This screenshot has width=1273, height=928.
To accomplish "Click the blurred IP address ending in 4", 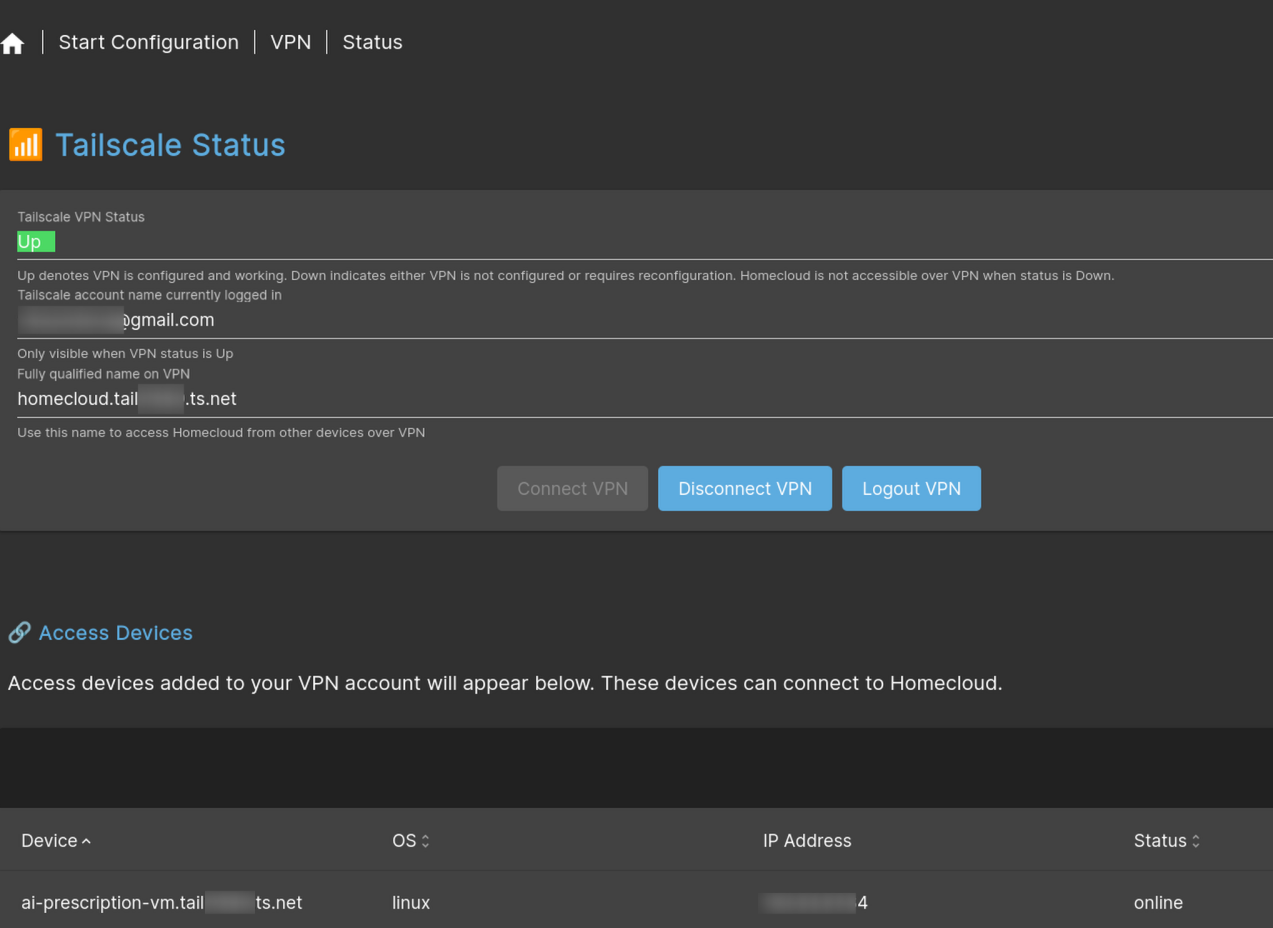I will pyautogui.click(x=813, y=903).
